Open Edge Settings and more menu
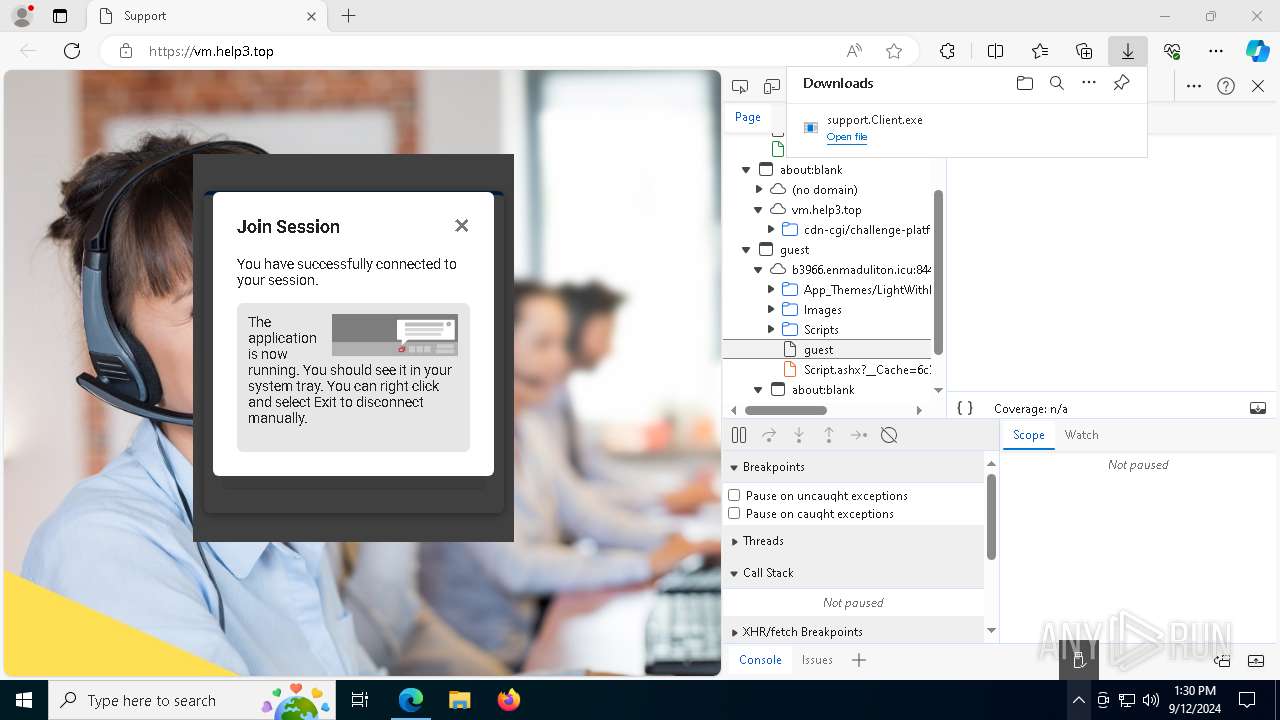The width and height of the screenshot is (1280, 720). pos(1216,51)
